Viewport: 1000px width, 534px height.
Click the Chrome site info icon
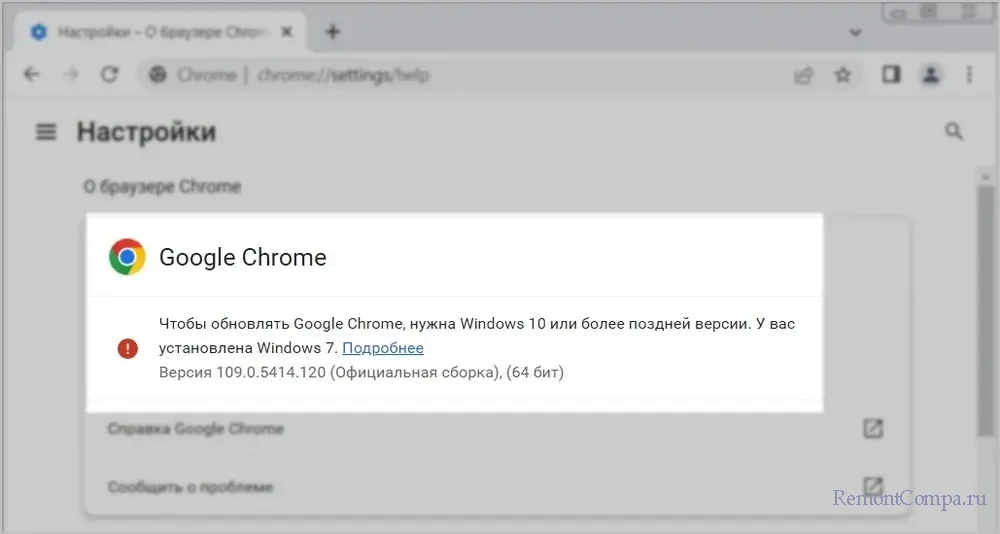[158, 75]
